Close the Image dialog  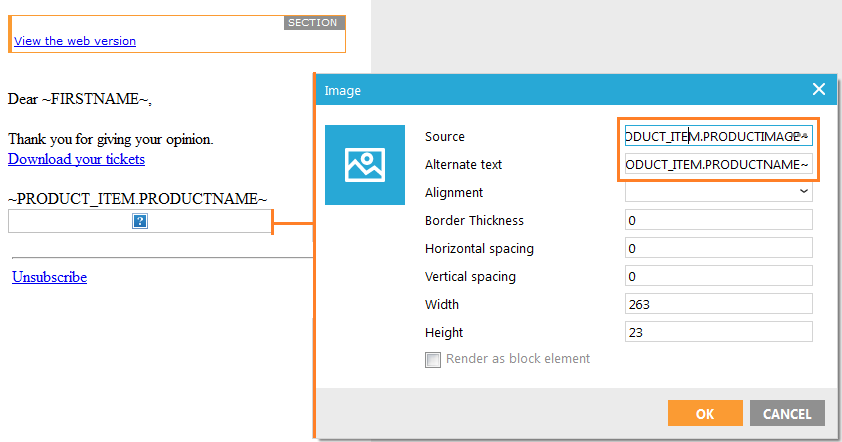(x=819, y=90)
